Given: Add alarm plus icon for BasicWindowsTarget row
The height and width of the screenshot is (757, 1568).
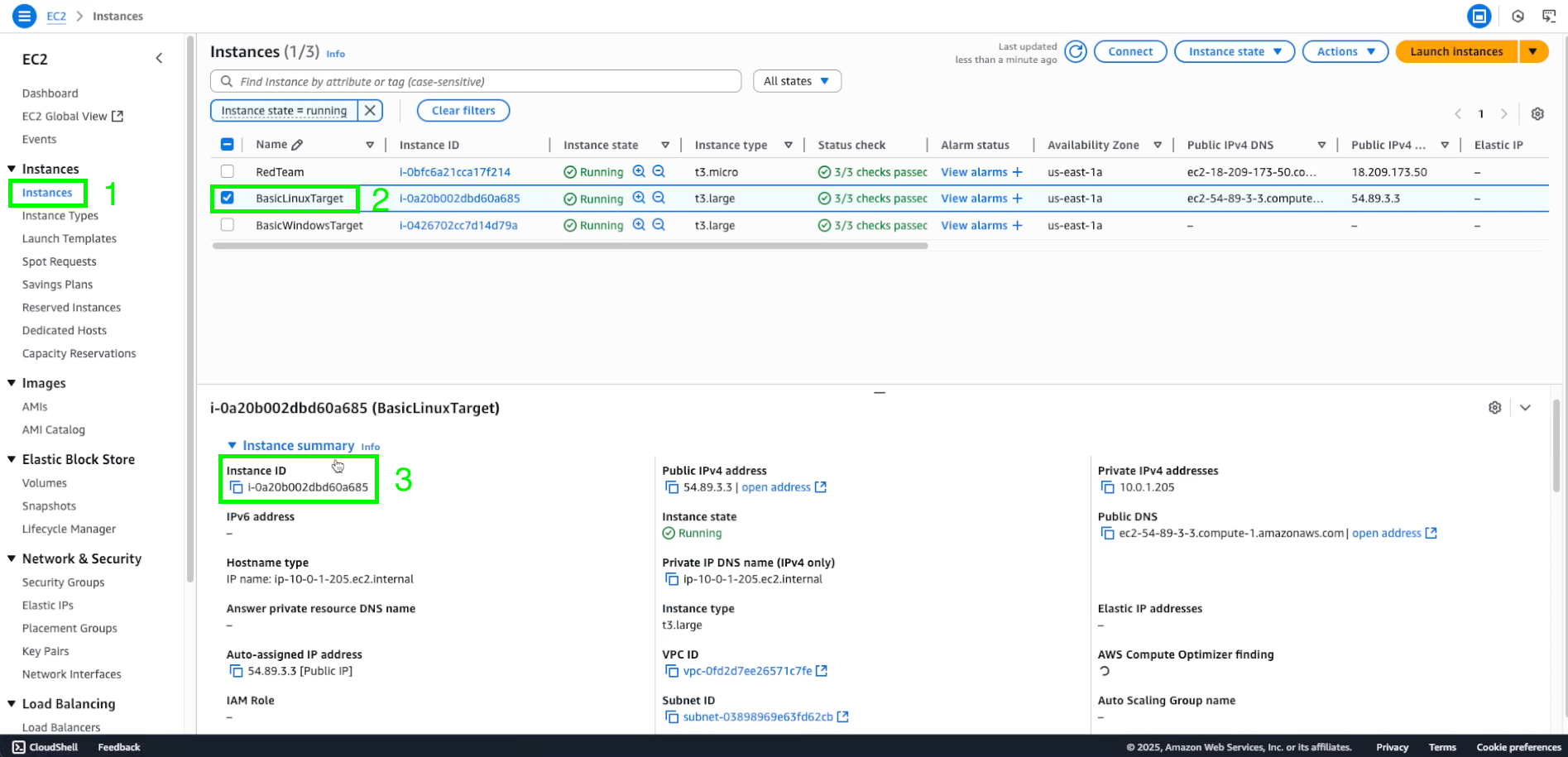Looking at the screenshot, I should pos(1018,225).
